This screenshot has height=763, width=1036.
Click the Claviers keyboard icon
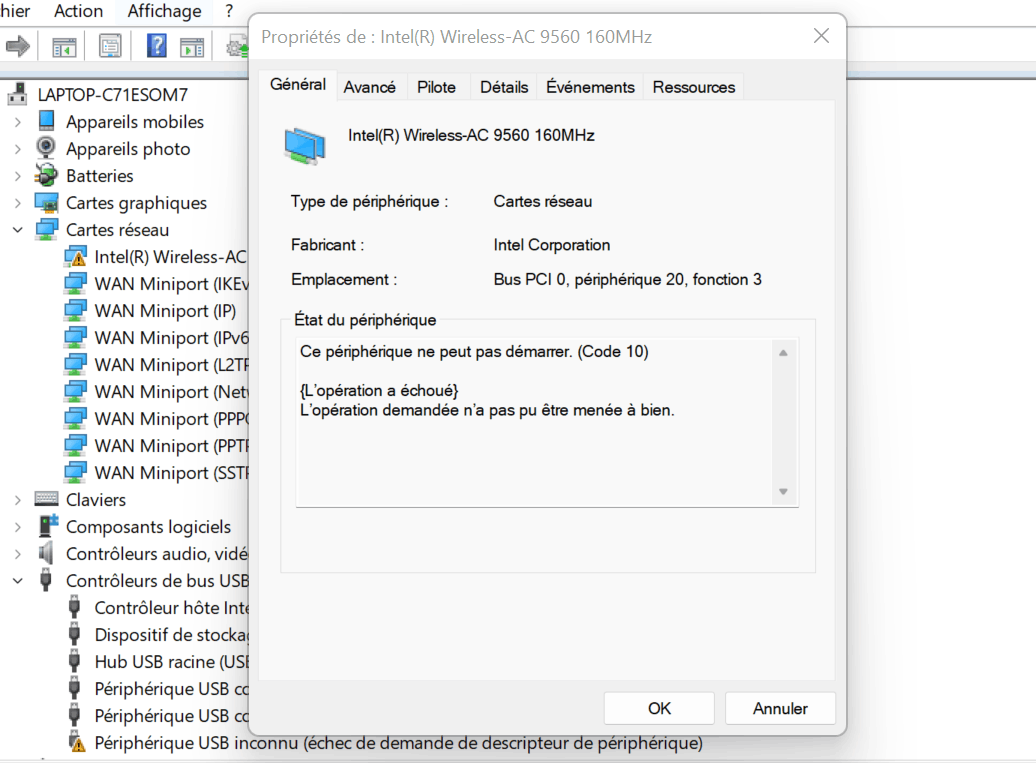coord(46,499)
